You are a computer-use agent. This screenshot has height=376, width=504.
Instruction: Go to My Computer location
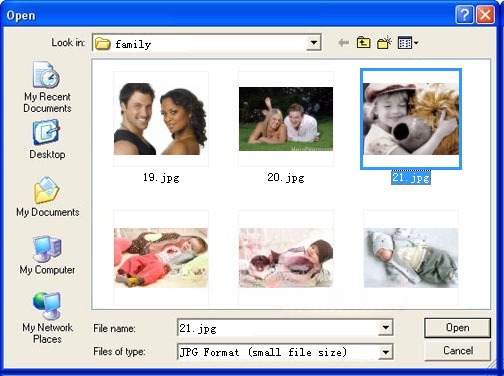[47, 255]
